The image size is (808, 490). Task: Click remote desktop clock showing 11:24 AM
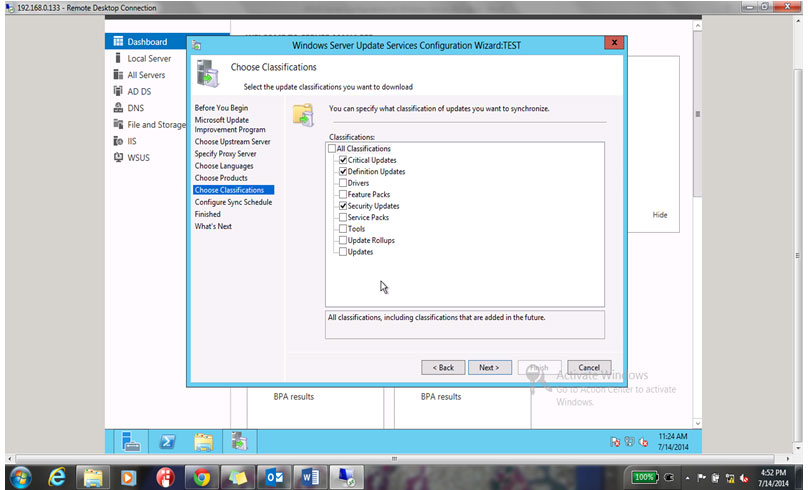pos(673,442)
